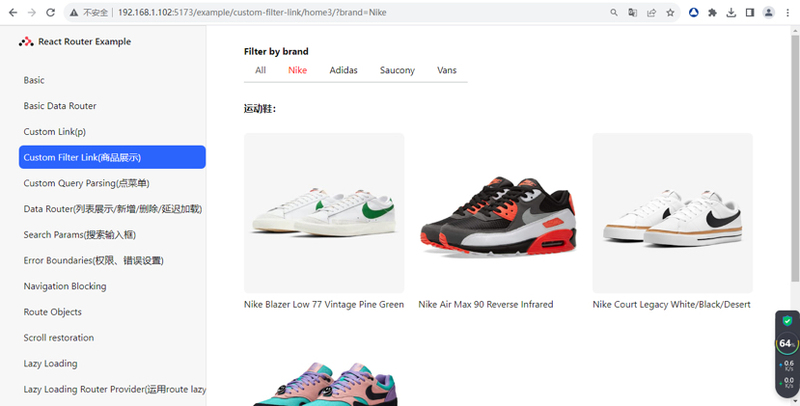Bookmark this page with the star icon

(670, 13)
